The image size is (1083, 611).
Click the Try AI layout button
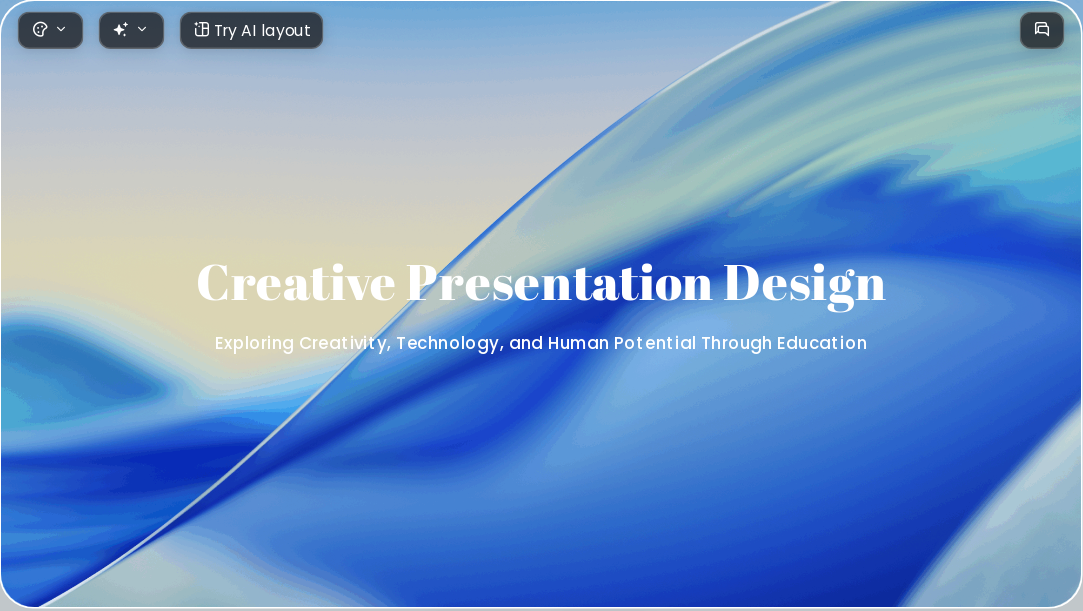(251, 30)
